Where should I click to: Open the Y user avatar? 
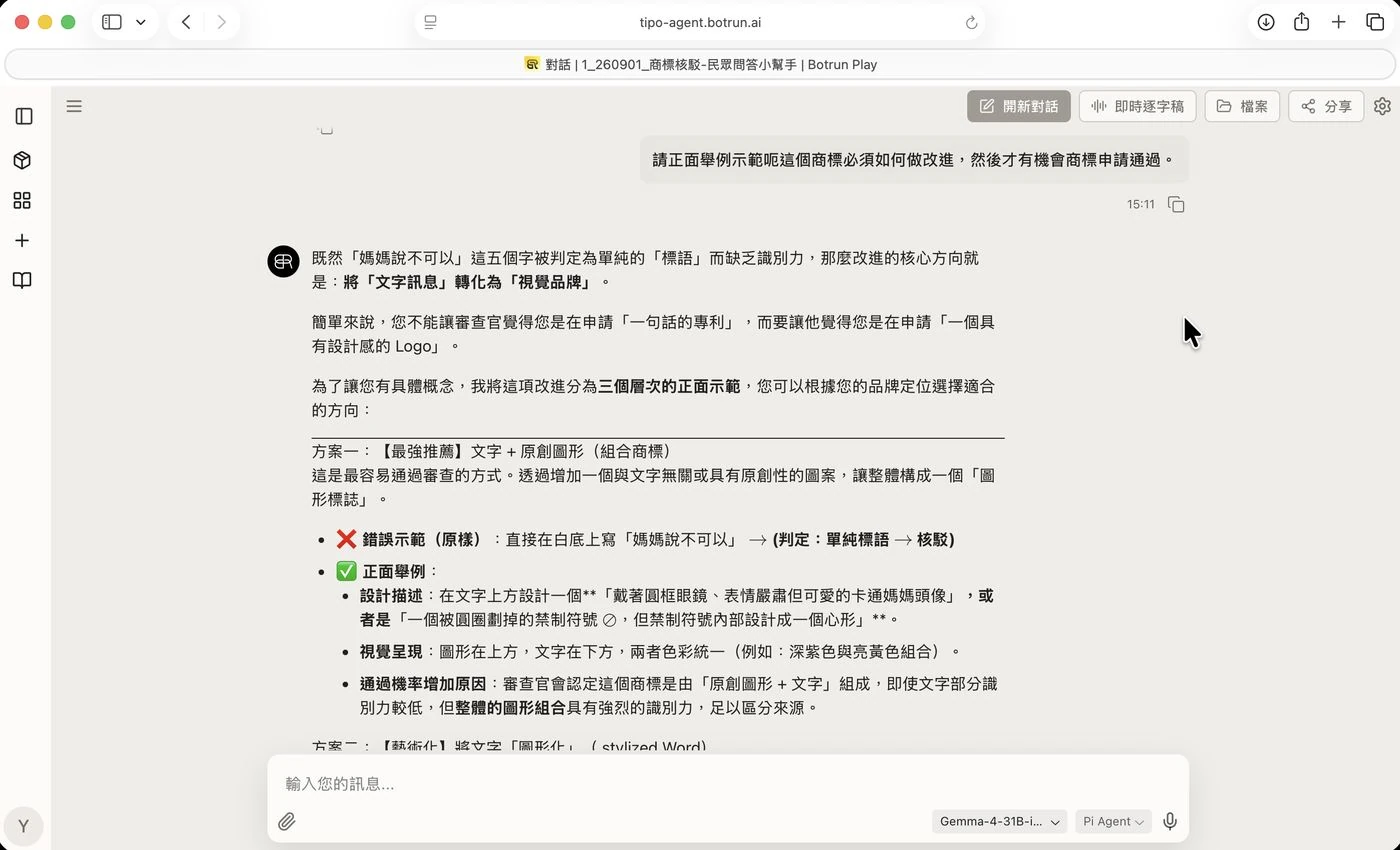(x=23, y=826)
